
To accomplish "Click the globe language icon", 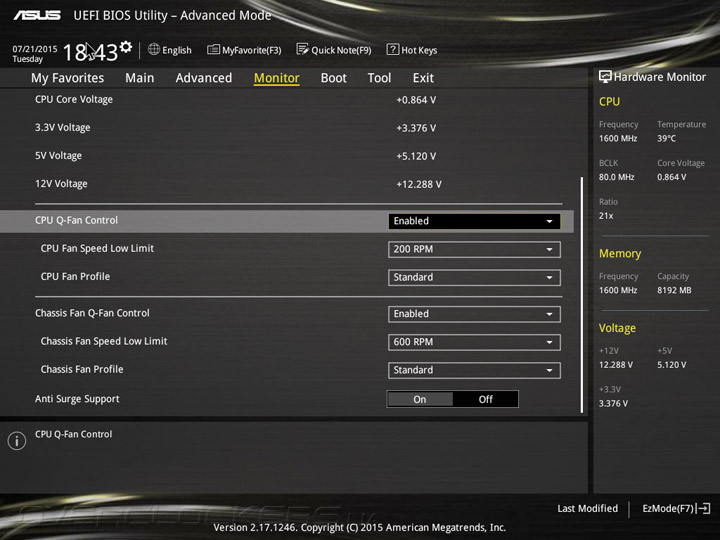I will tap(154, 49).
